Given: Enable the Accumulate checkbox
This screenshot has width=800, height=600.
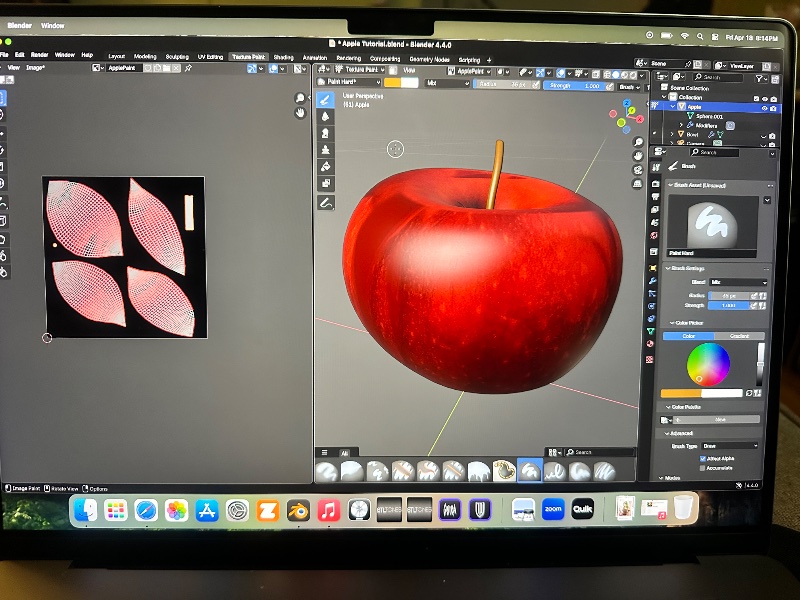Looking at the screenshot, I should point(703,468).
